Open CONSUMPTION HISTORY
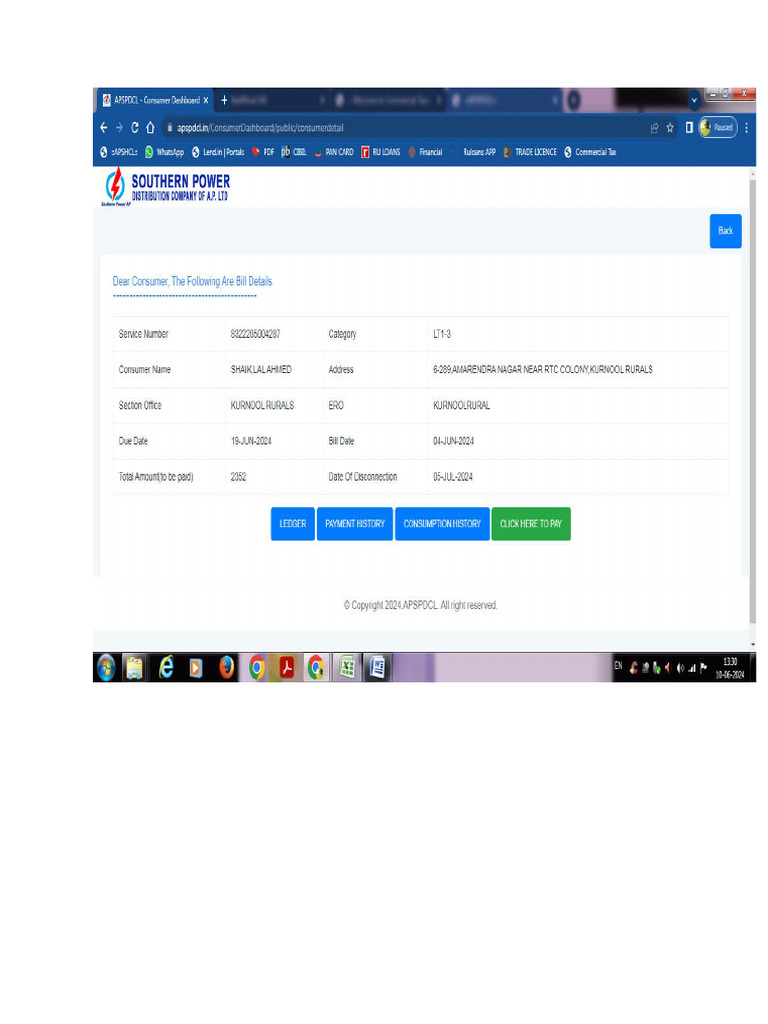The height and width of the screenshot is (1024, 768). [x=442, y=524]
